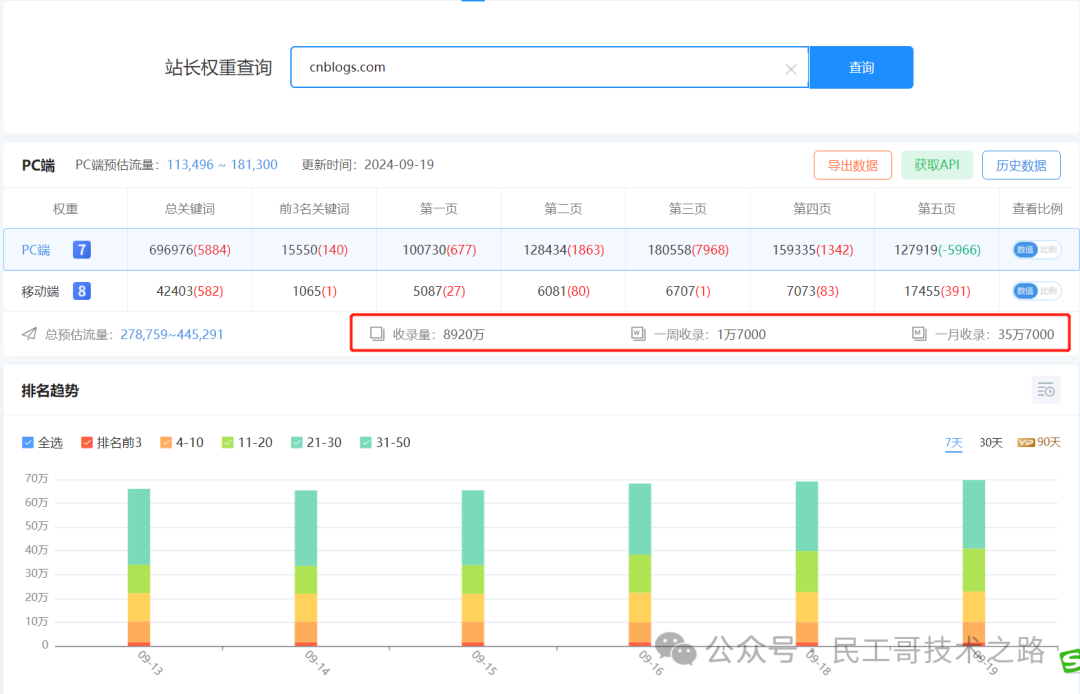Image resolution: width=1080 pixels, height=694 pixels.
Task: Click total traffic estimate 278,759~445,291
Action: point(172,335)
